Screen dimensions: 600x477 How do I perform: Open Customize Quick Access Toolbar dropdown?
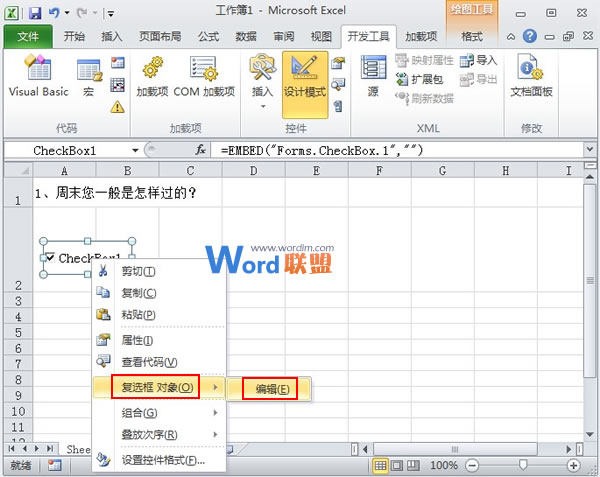tap(111, 14)
